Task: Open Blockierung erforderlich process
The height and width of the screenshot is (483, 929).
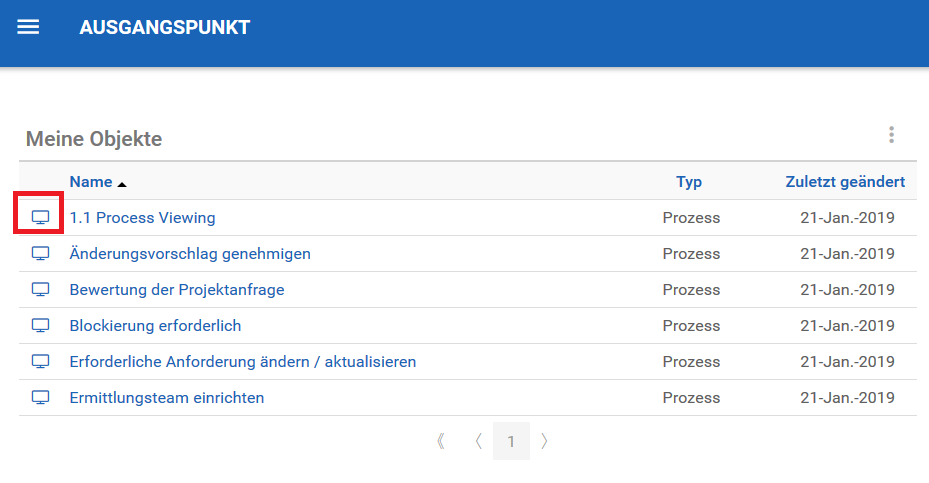Action: [x=155, y=326]
